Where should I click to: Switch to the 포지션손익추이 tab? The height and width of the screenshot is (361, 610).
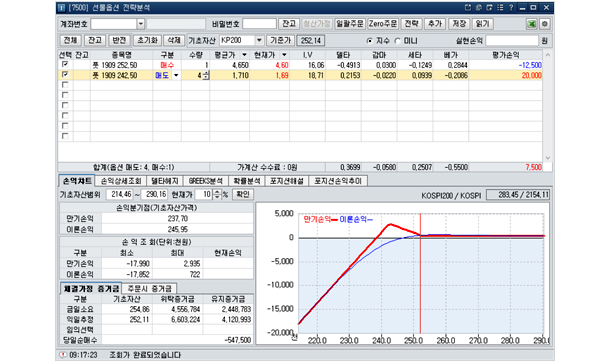(x=338, y=181)
